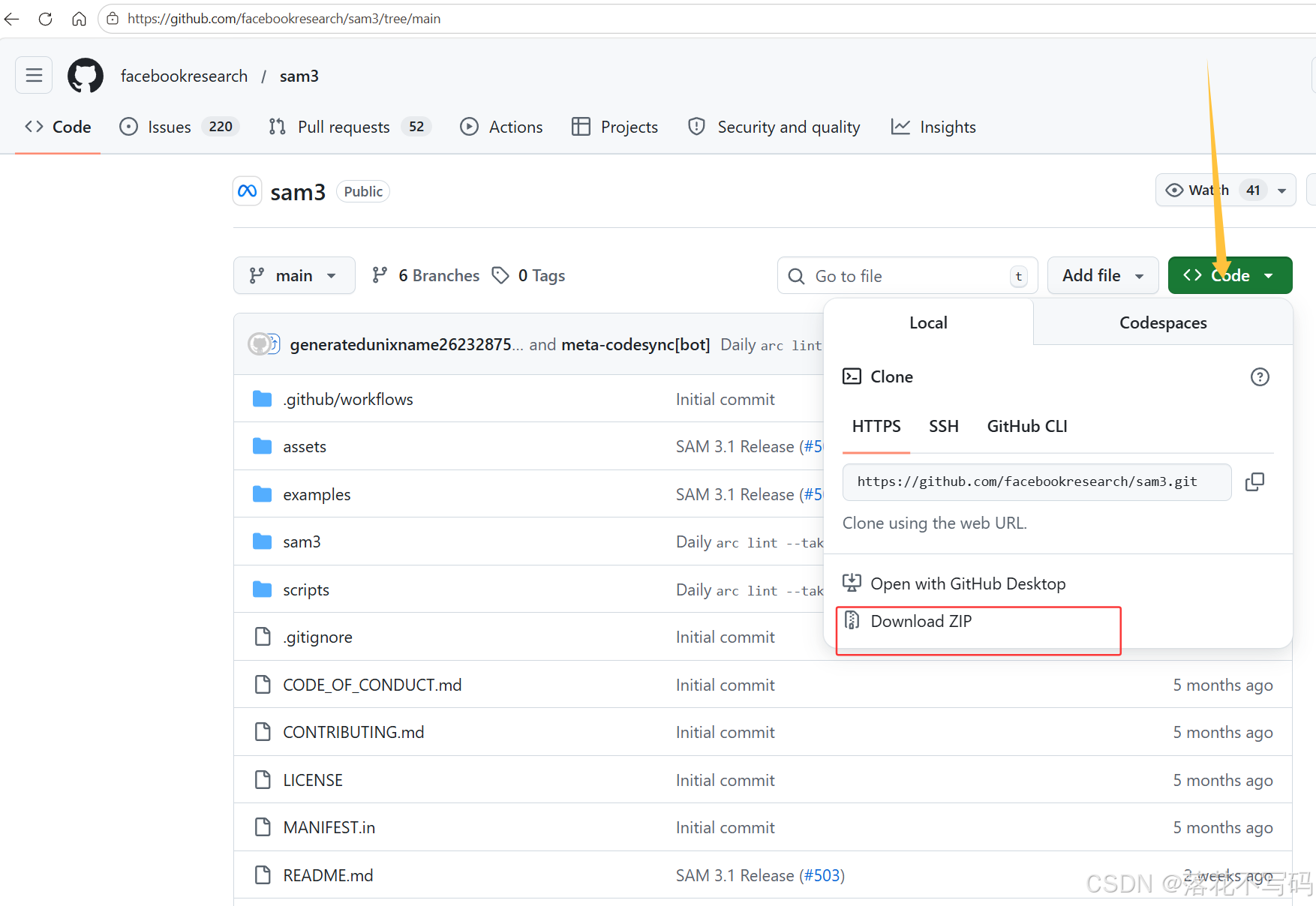Open the hamburger navigation menu
Screen dimensions: 1316x906
click(x=34, y=75)
